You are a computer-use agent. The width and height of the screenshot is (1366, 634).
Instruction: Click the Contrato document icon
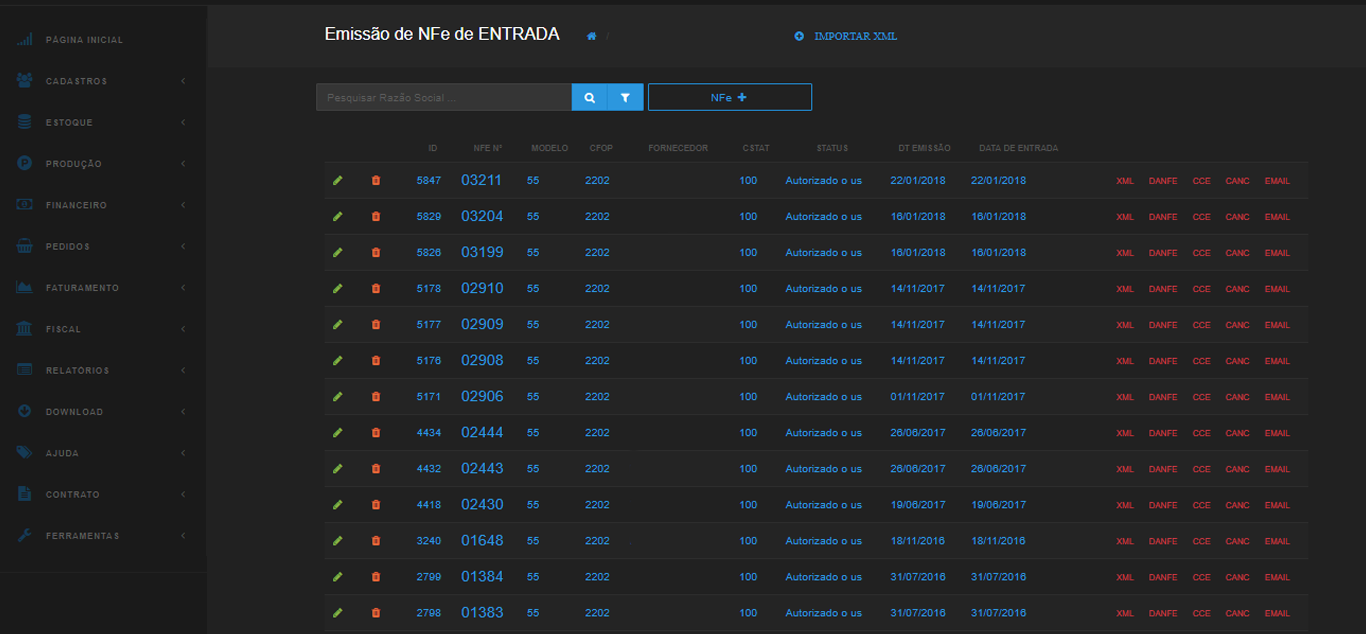(x=25, y=494)
